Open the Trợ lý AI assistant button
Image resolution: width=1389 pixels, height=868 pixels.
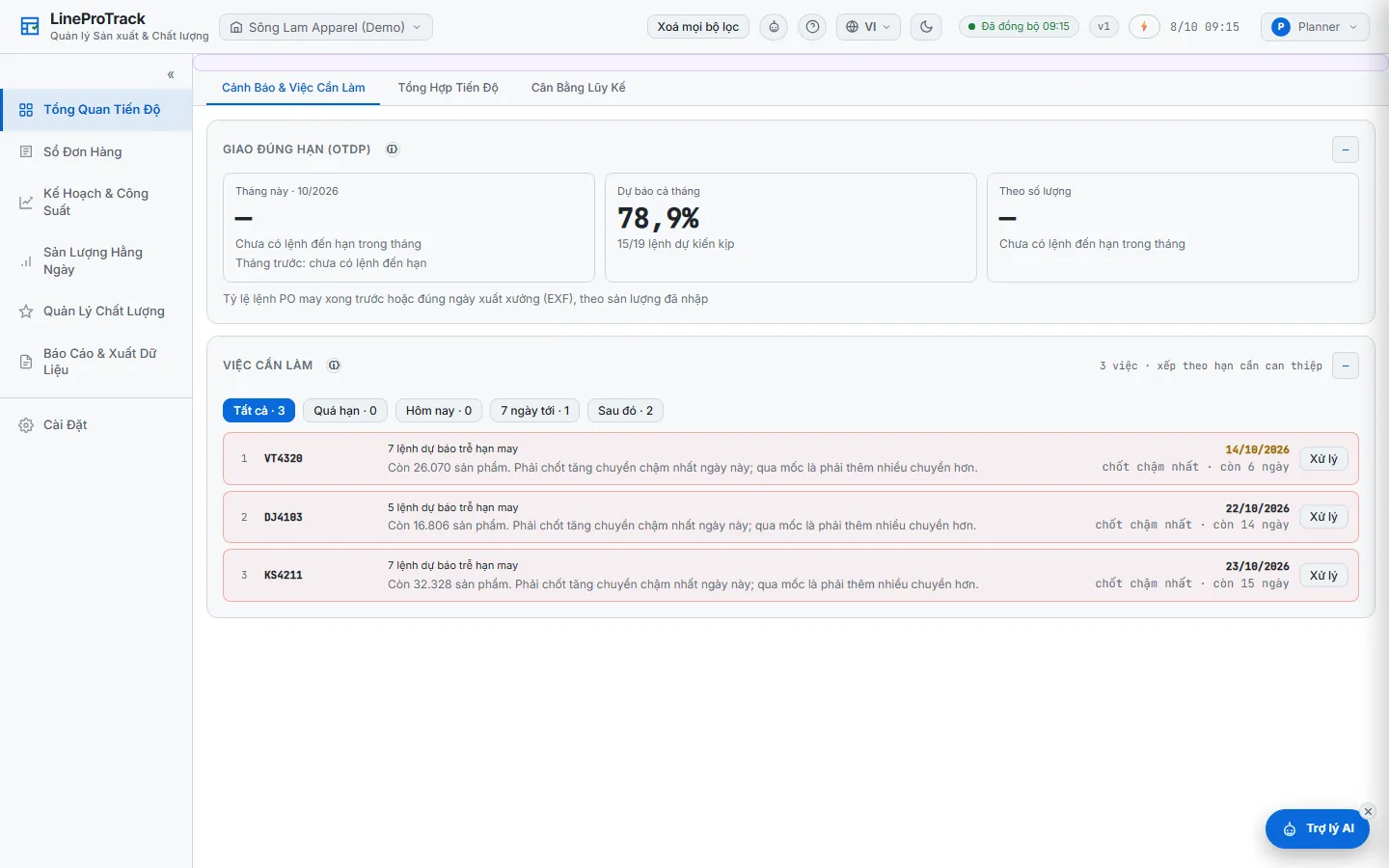tap(1317, 828)
